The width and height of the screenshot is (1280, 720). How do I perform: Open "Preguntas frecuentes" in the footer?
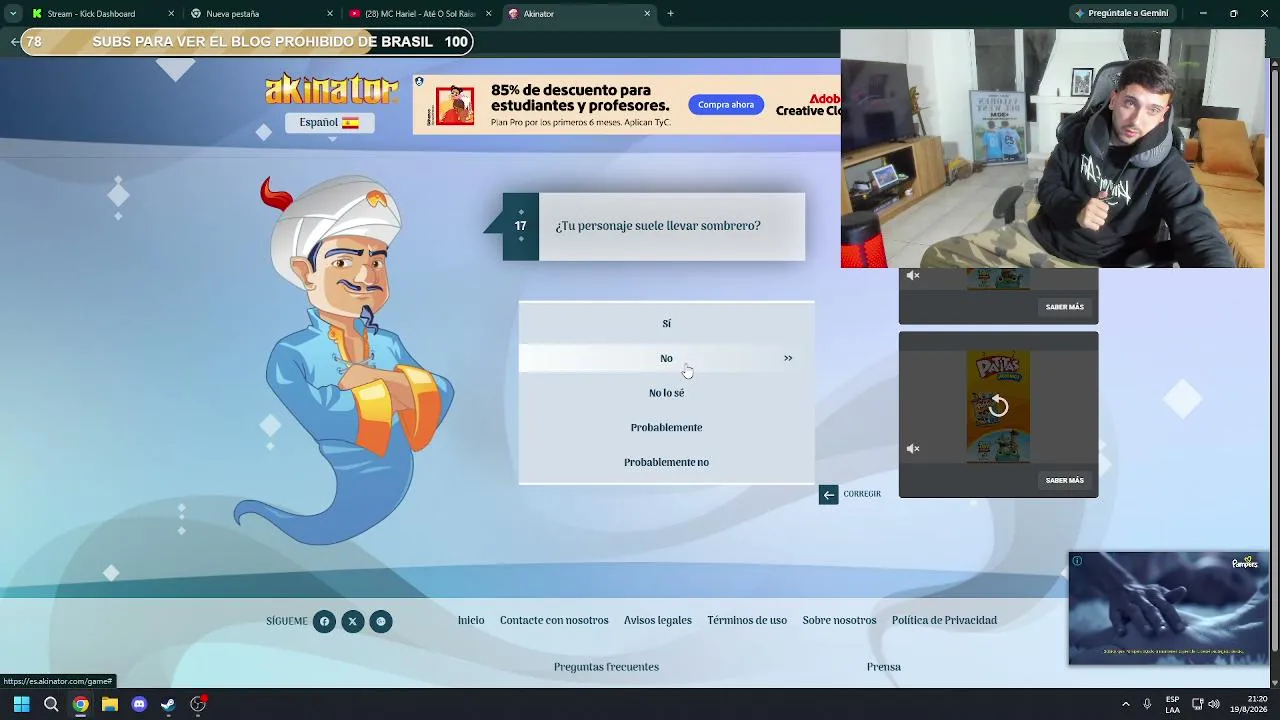[606, 667]
